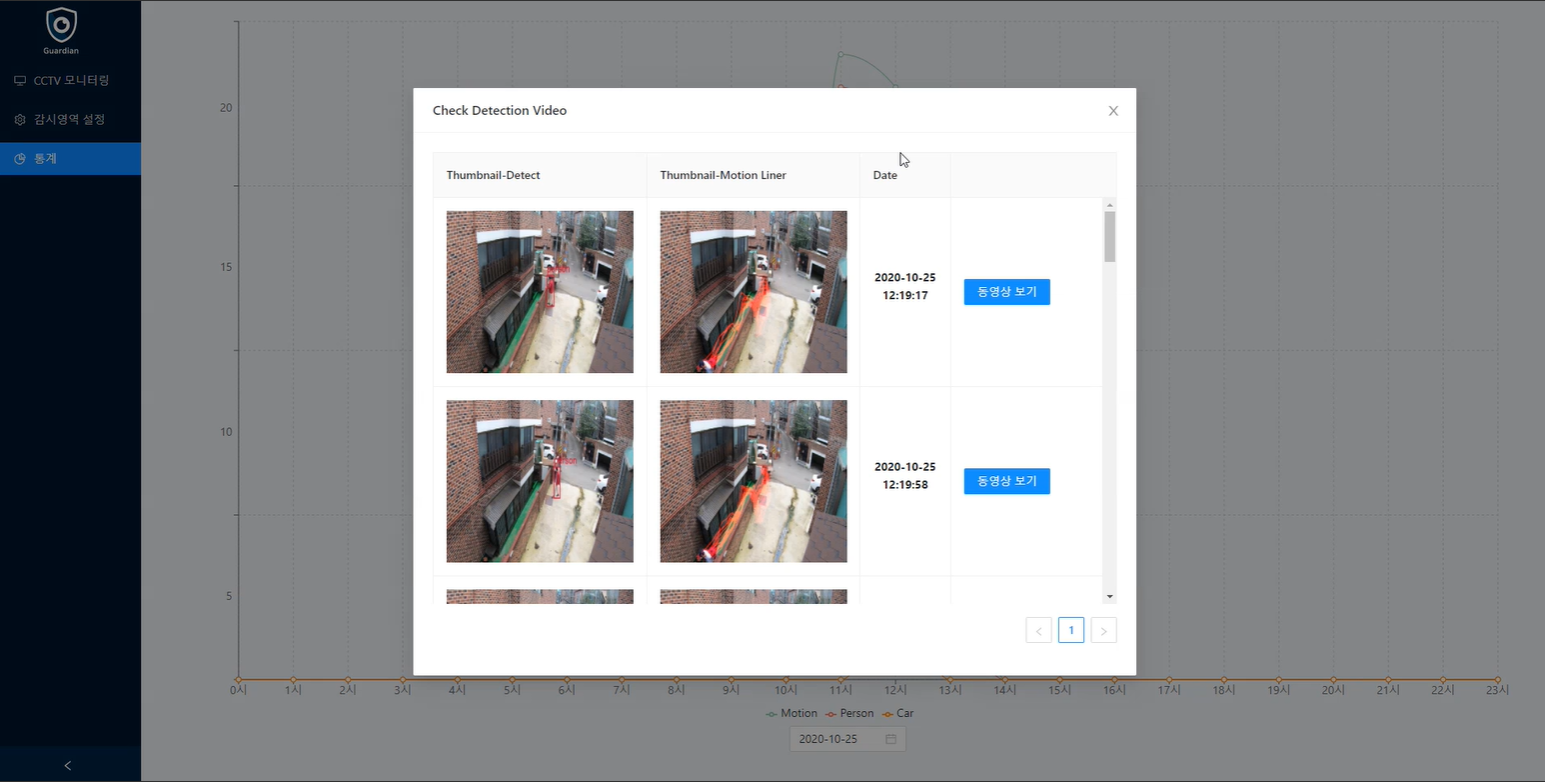Select the date text 2020-10-25 12:19:58
This screenshot has height=782, width=1545.
[905, 475]
